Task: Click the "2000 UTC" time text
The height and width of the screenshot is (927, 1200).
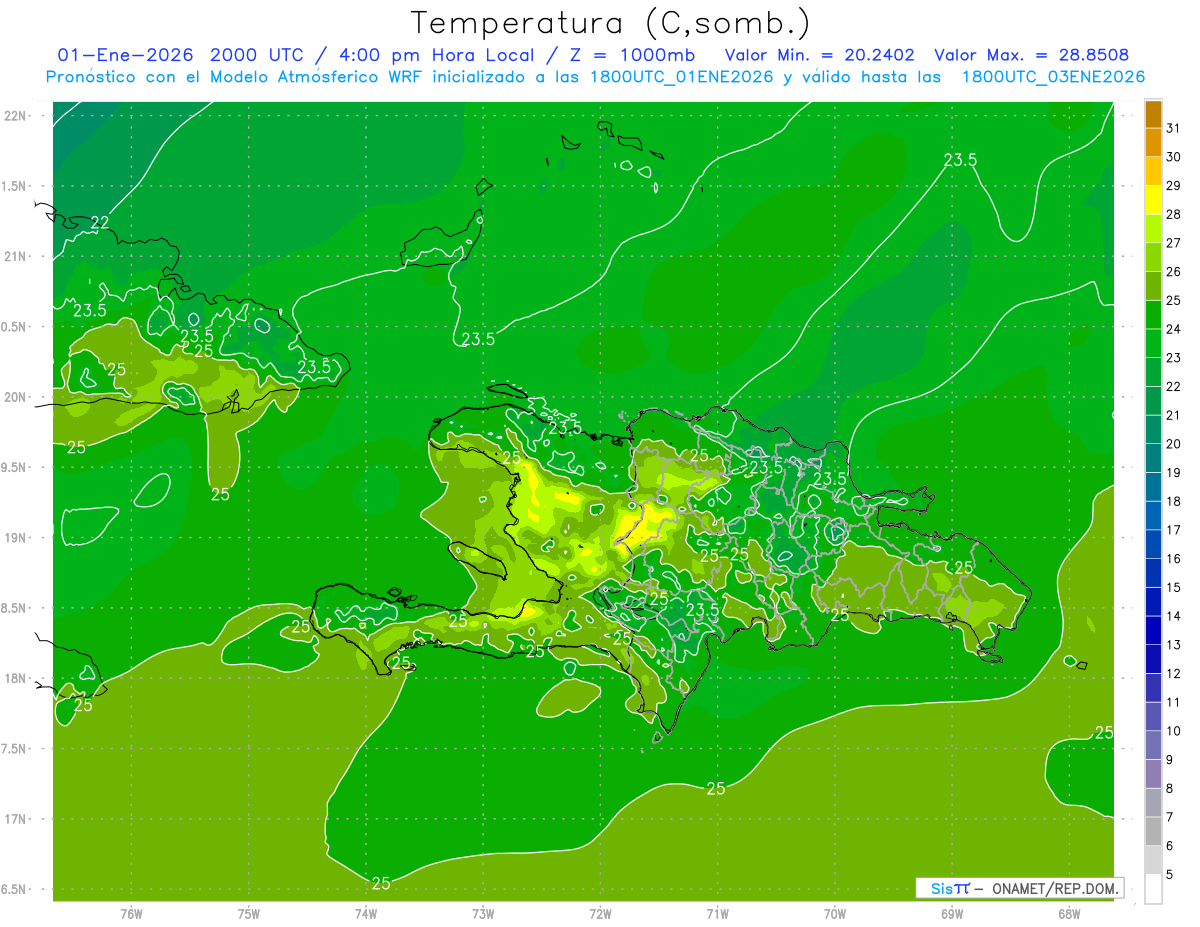Action: (x=258, y=55)
